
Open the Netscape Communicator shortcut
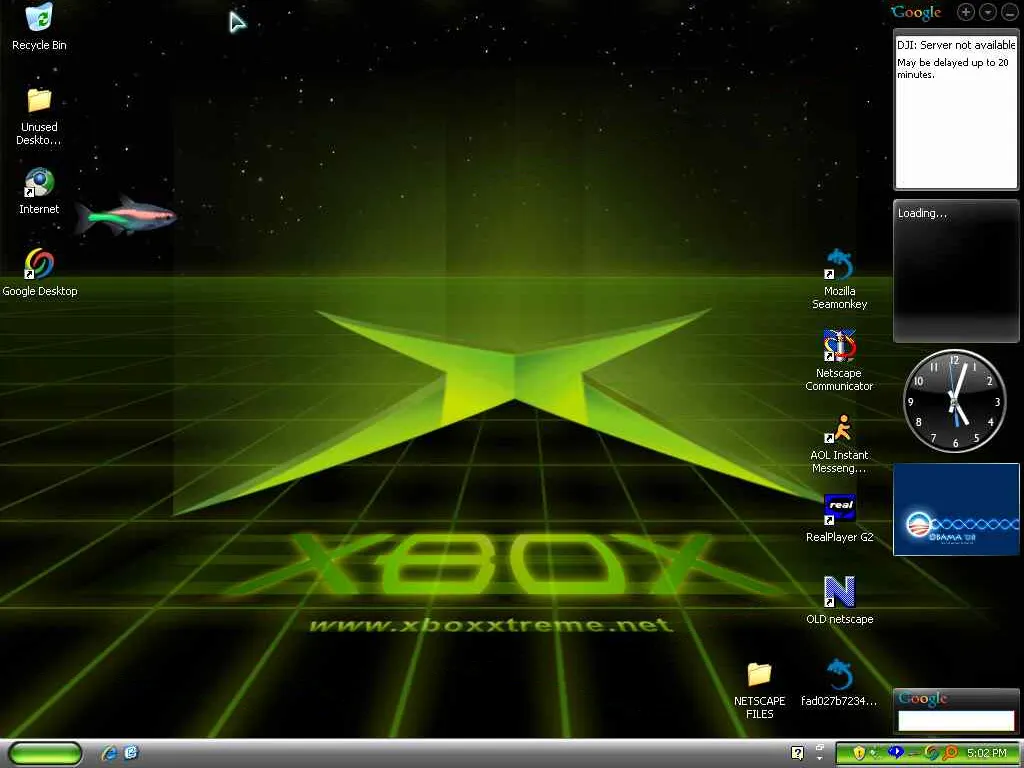(x=839, y=361)
